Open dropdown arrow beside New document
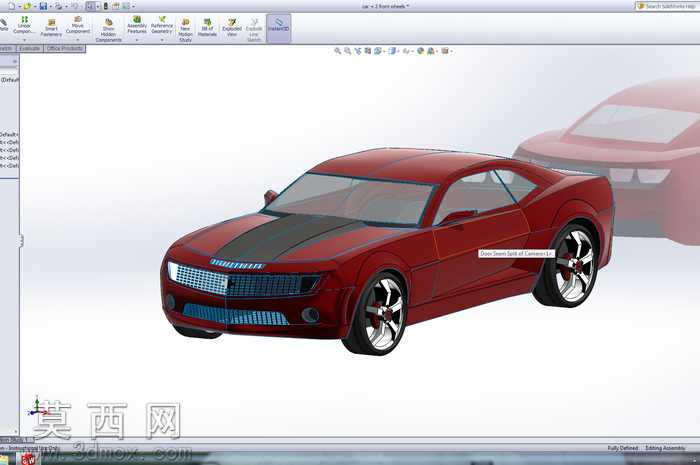This screenshot has height=465, width=700. [x=20, y=7]
